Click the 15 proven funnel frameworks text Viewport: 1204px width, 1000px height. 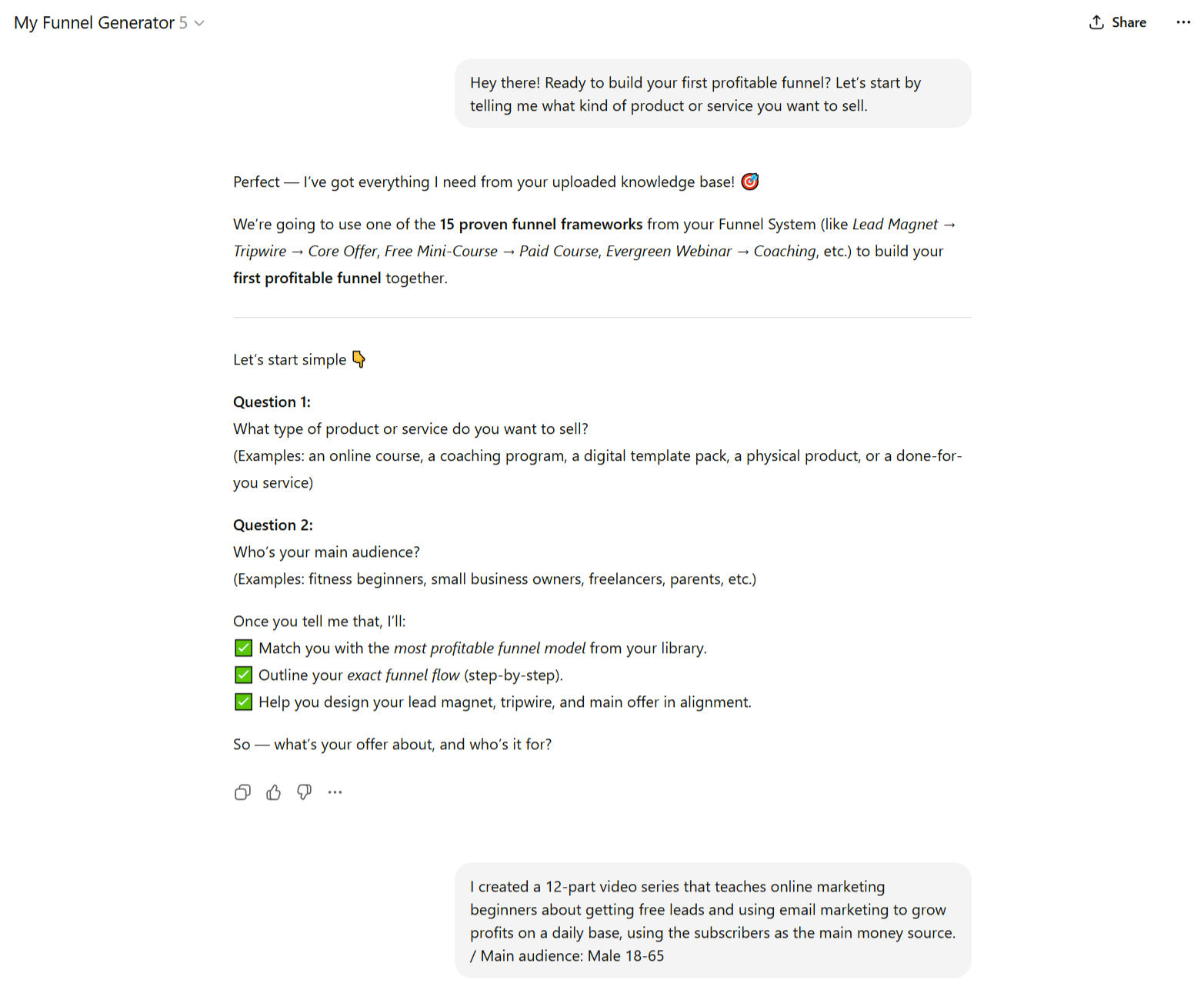(541, 224)
